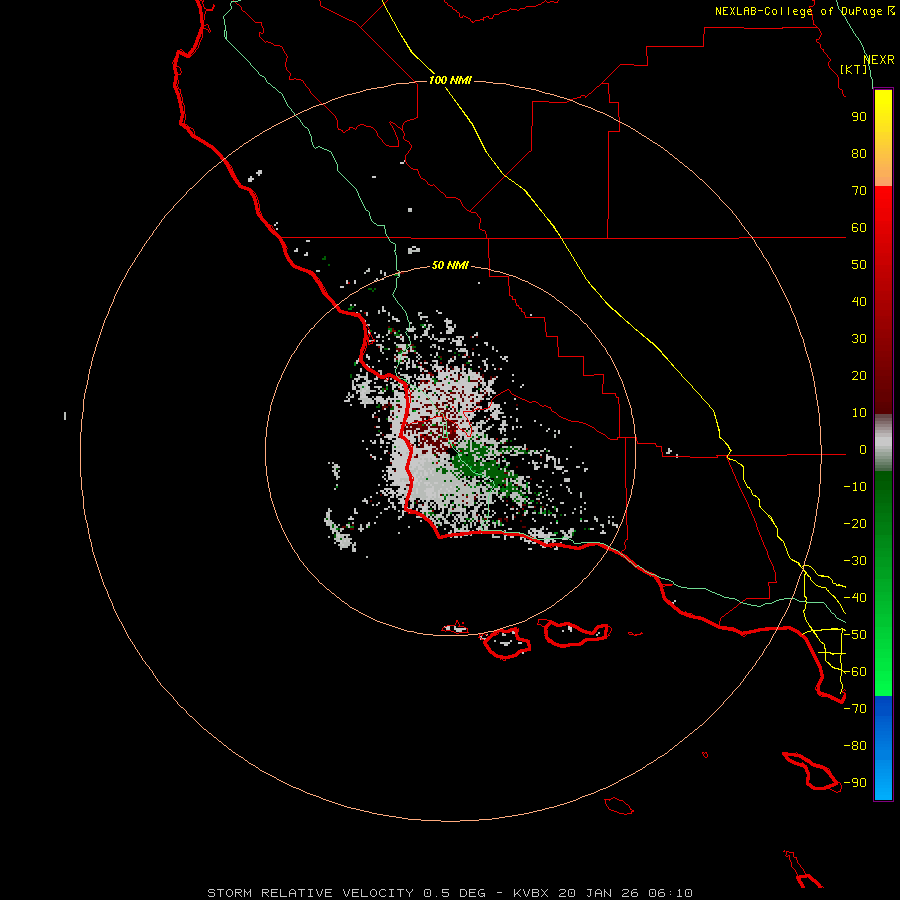Click the "-60" scale value

click(x=855, y=672)
